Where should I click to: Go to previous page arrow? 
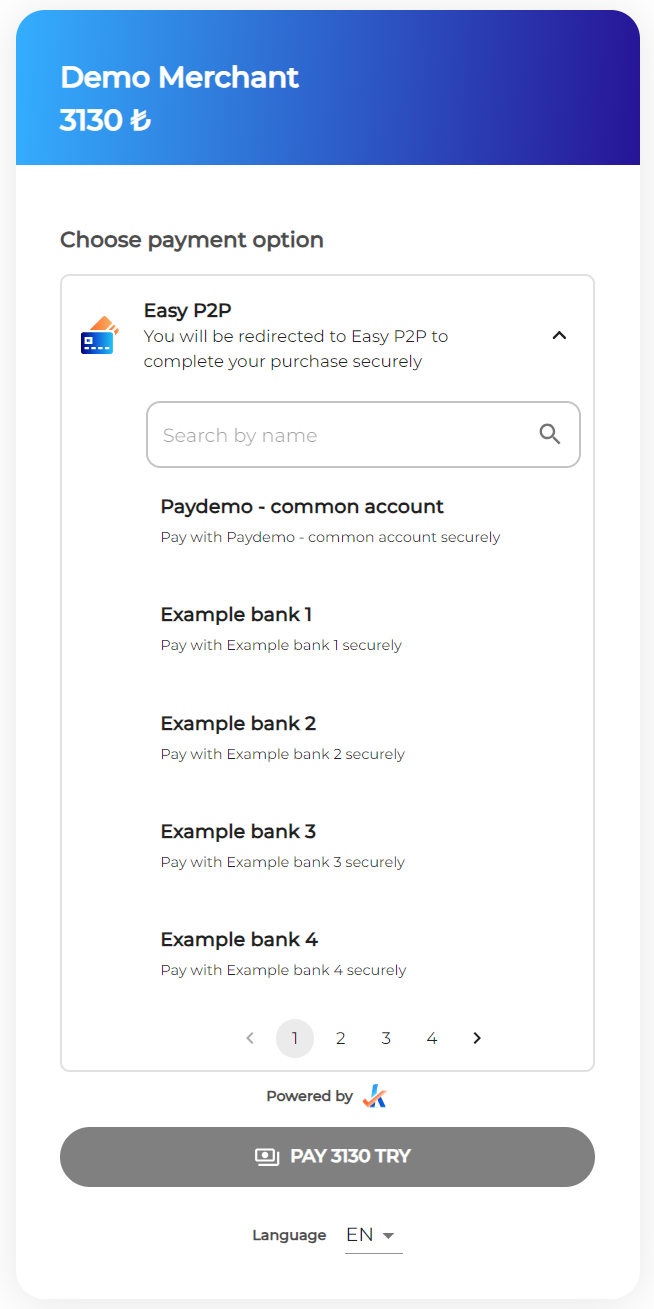tap(250, 1038)
